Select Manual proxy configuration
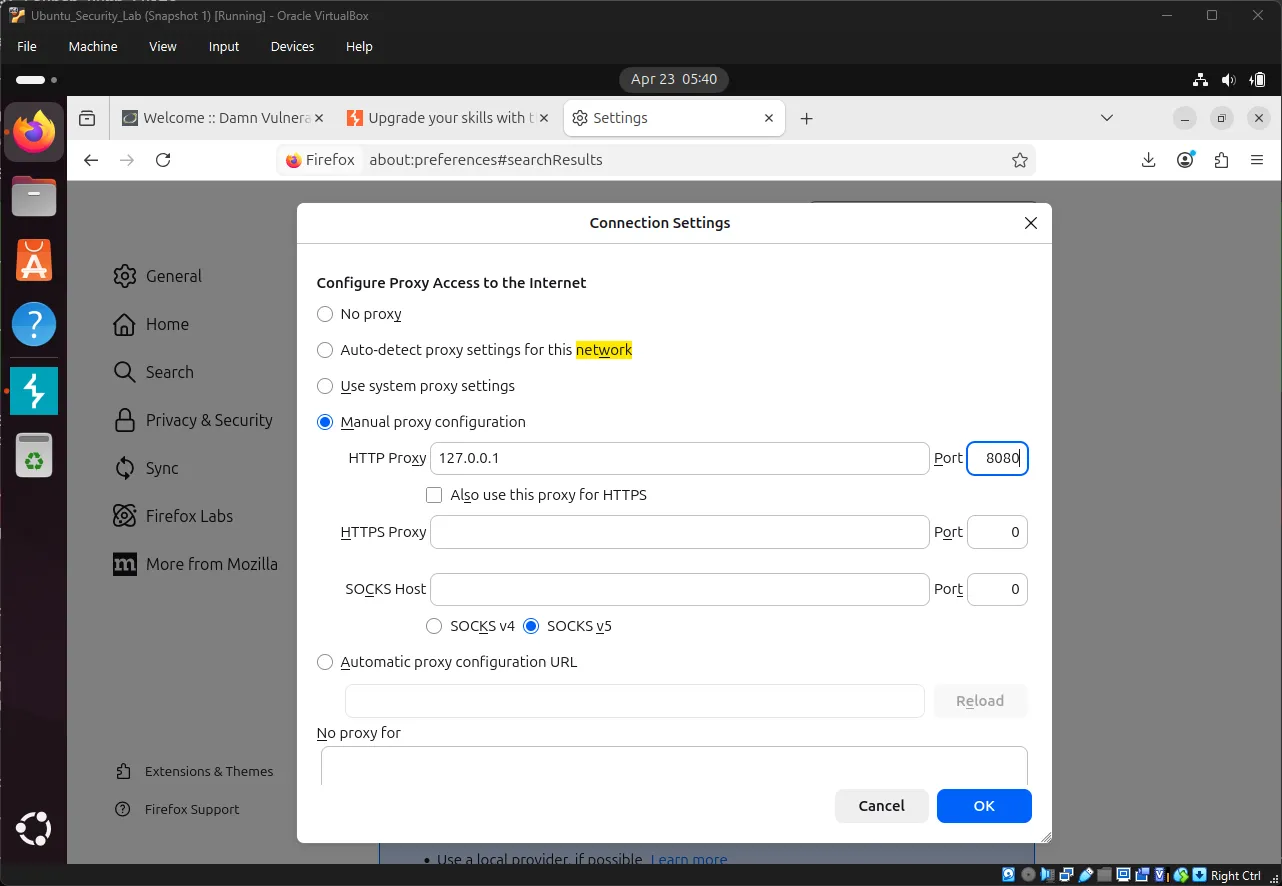This screenshot has width=1282, height=886. coord(324,421)
